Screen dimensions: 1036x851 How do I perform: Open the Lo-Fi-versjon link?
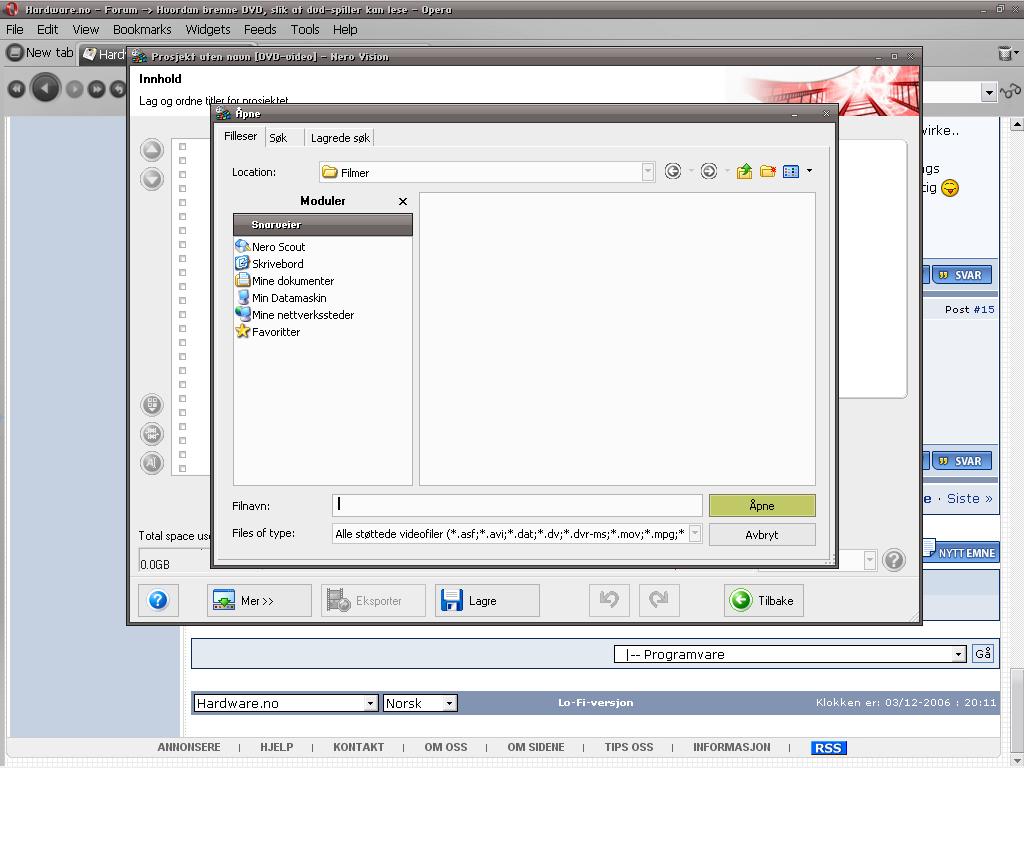tap(595, 702)
